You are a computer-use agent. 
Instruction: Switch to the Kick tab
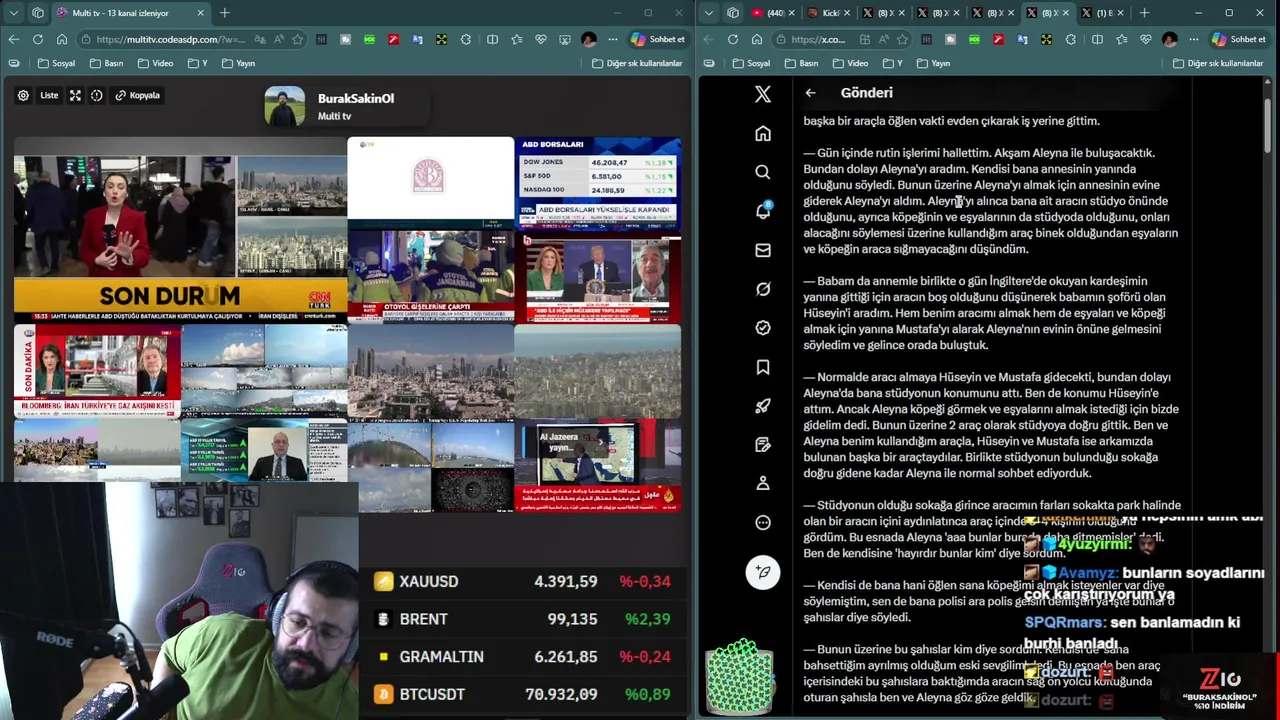click(x=827, y=13)
